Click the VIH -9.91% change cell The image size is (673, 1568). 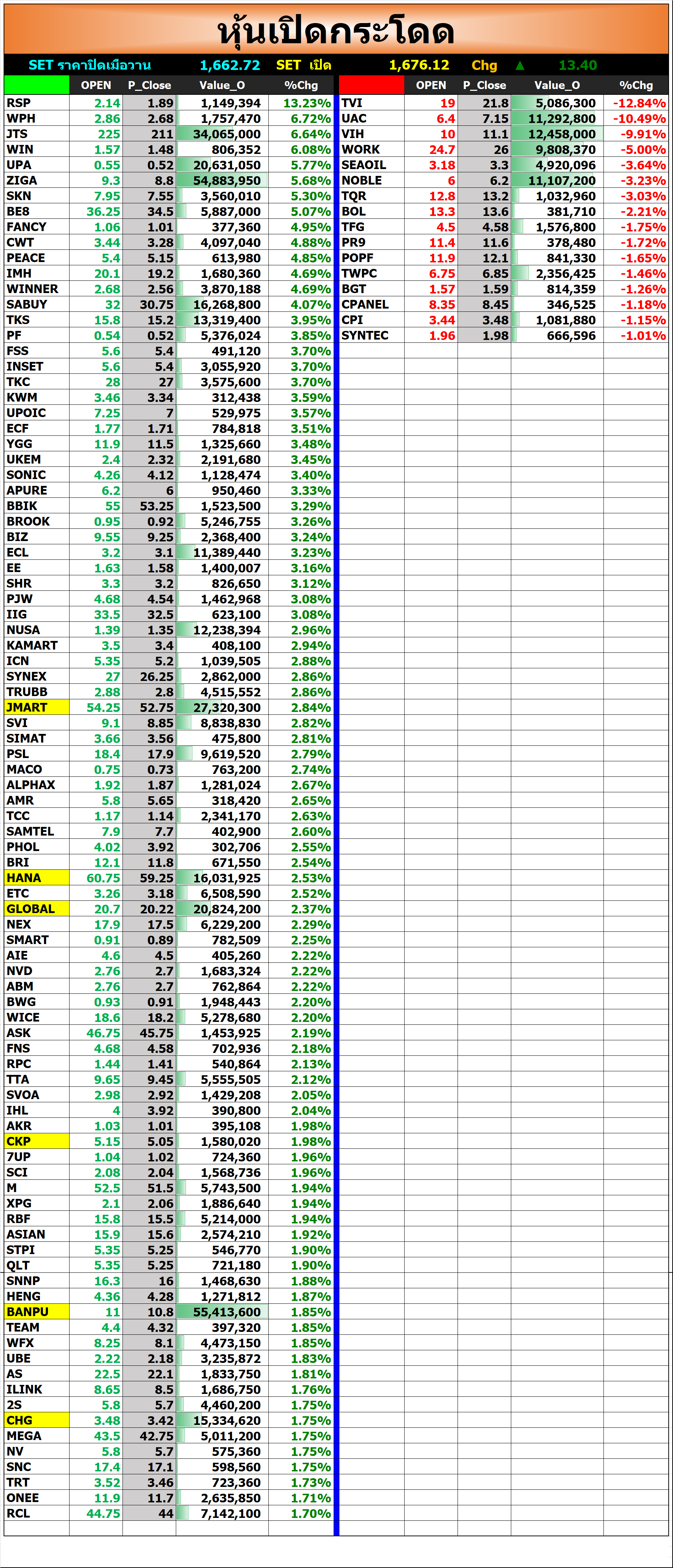coord(636,134)
